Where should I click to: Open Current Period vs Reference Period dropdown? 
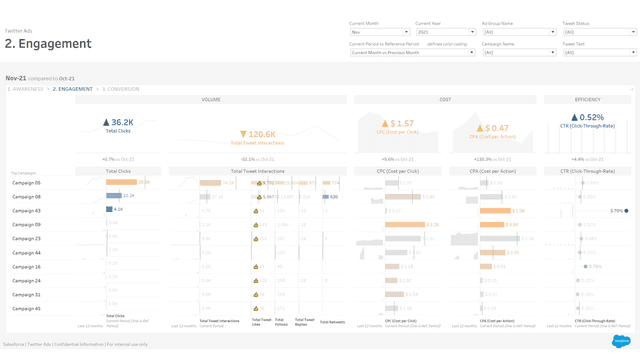(413, 52)
